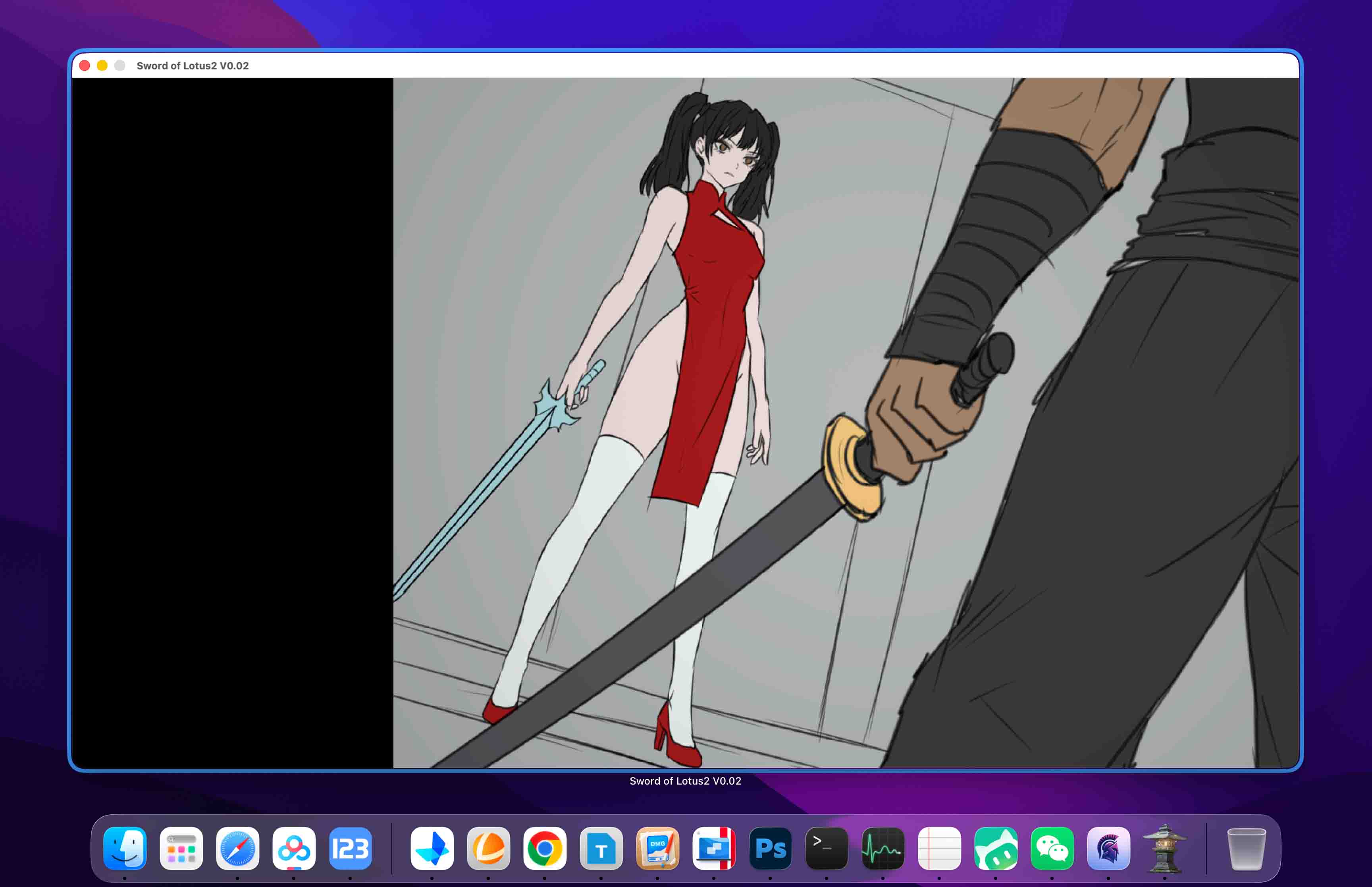This screenshot has width=1372, height=887.
Task: Click the golden guard of the katana
Action: (853, 468)
